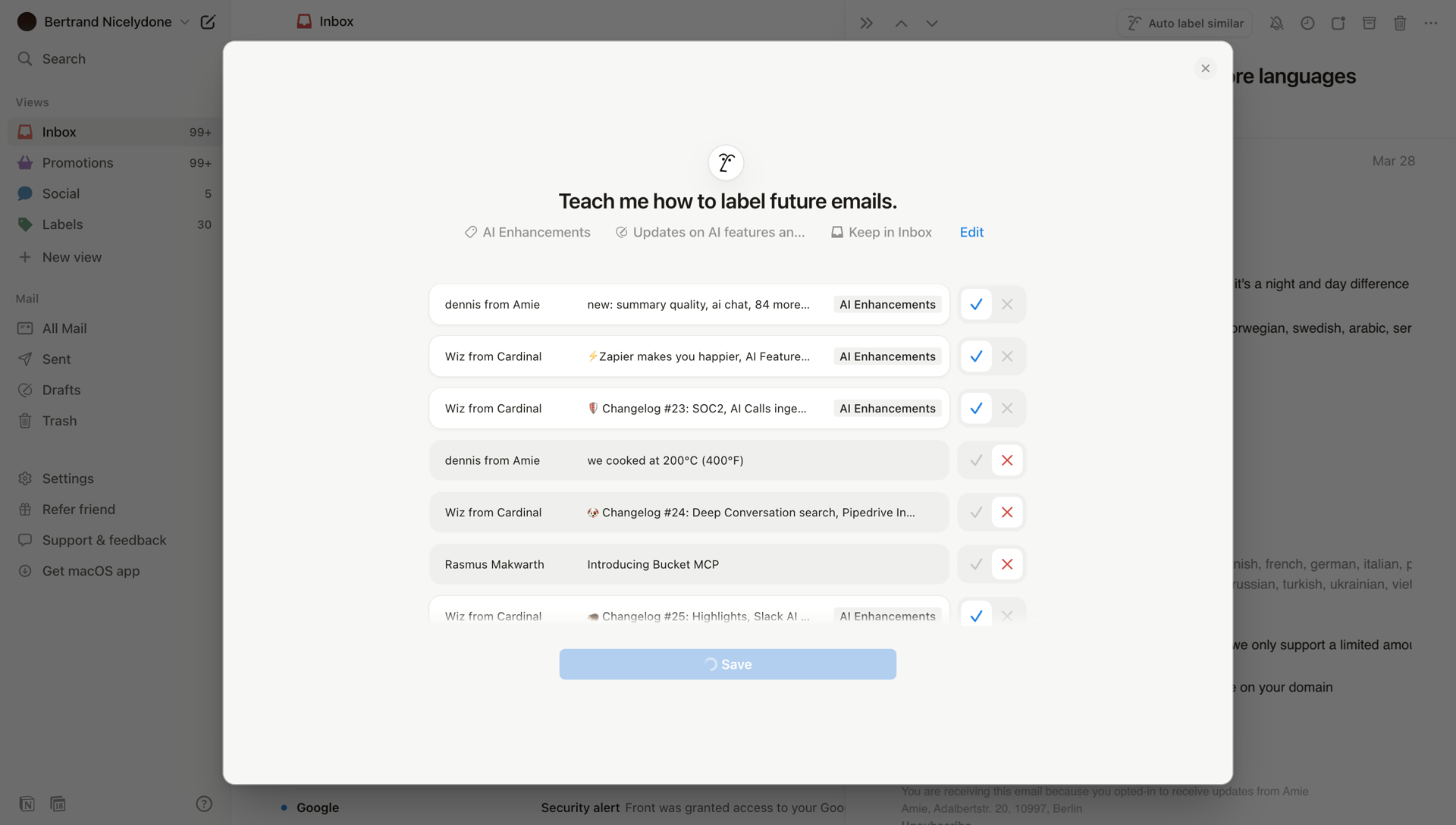Click the mute notifications bell icon
The height and width of the screenshot is (825, 1456).
[1276, 23]
